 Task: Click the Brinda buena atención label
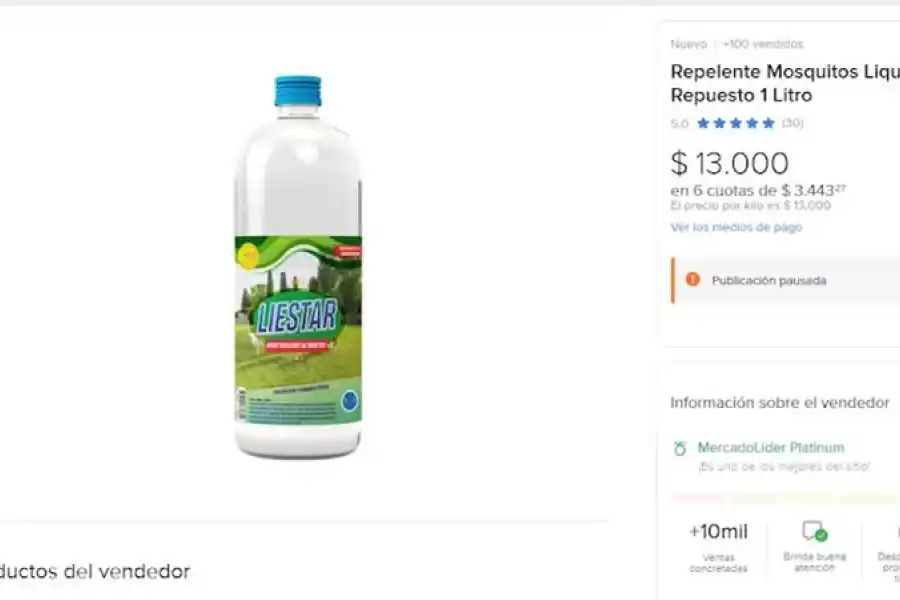(x=814, y=562)
